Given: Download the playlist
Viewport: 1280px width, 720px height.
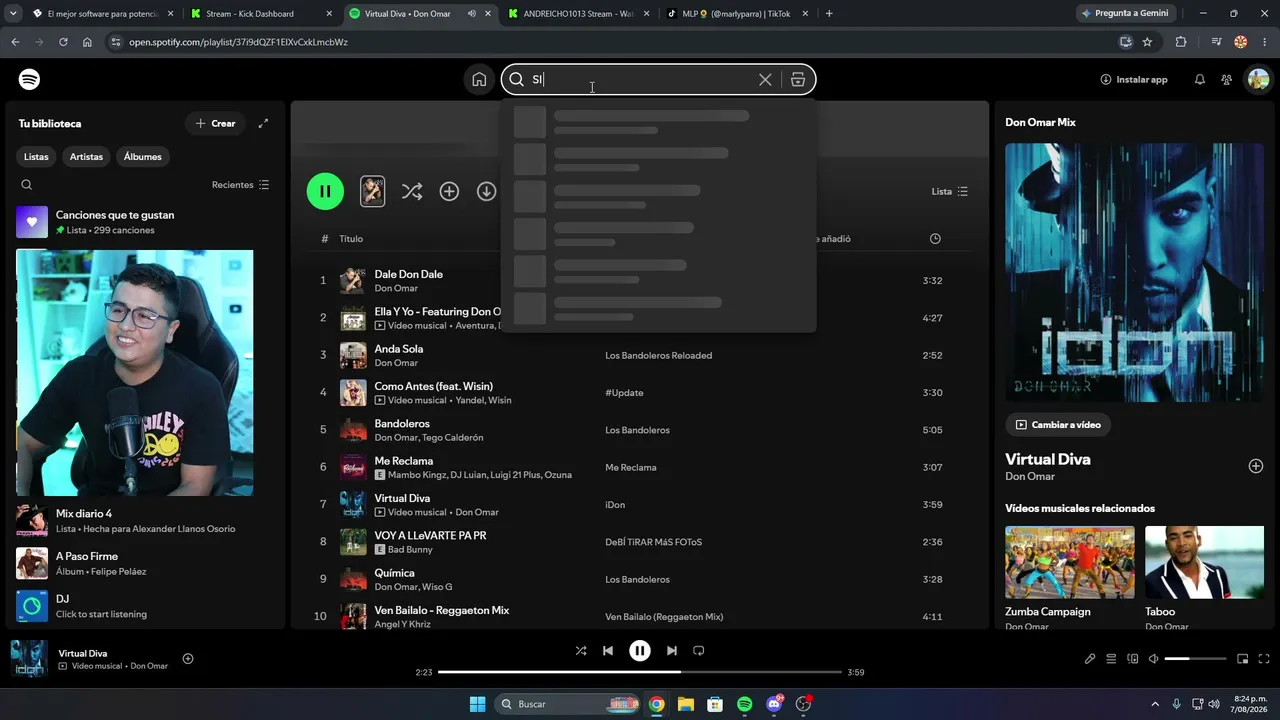Looking at the screenshot, I should [486, 191].
